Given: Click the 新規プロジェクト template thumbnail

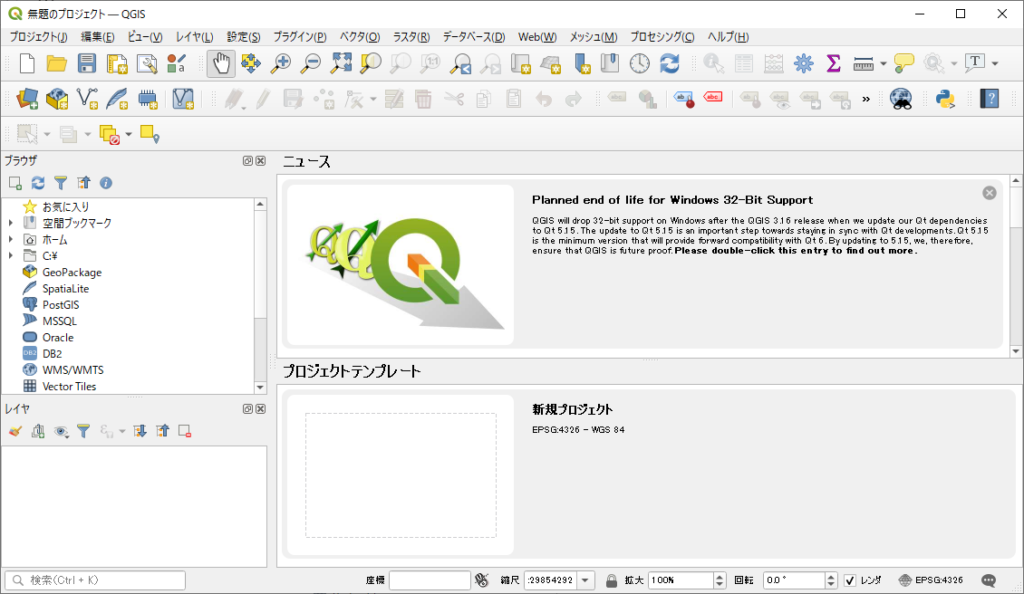Looking at the screenshot, I should point(400,475).
